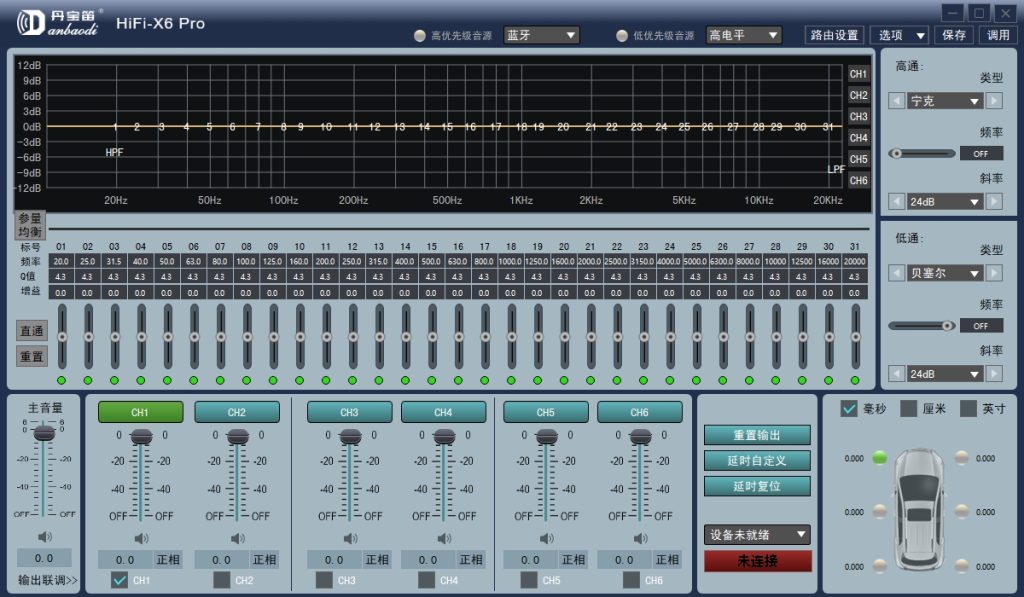Image resolution: width=1024 pixels, height=597 pixels.
Task: Click next arrow for 低通 斜率
Action: 994,374
